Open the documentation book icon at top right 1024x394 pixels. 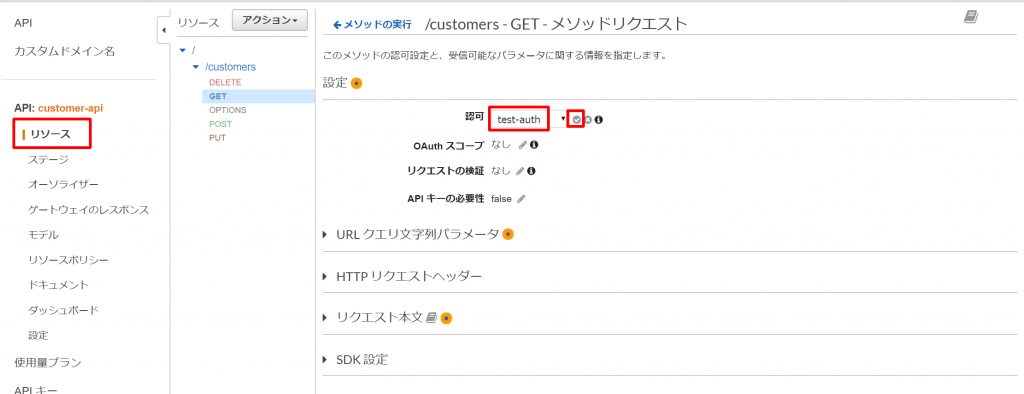point(970,18)
